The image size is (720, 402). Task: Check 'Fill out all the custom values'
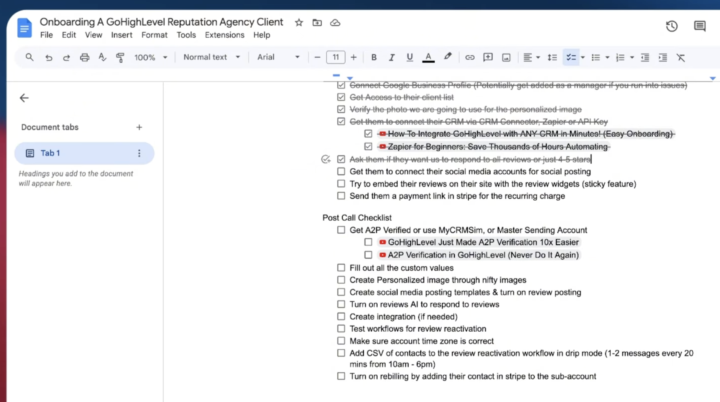point(341,267)
